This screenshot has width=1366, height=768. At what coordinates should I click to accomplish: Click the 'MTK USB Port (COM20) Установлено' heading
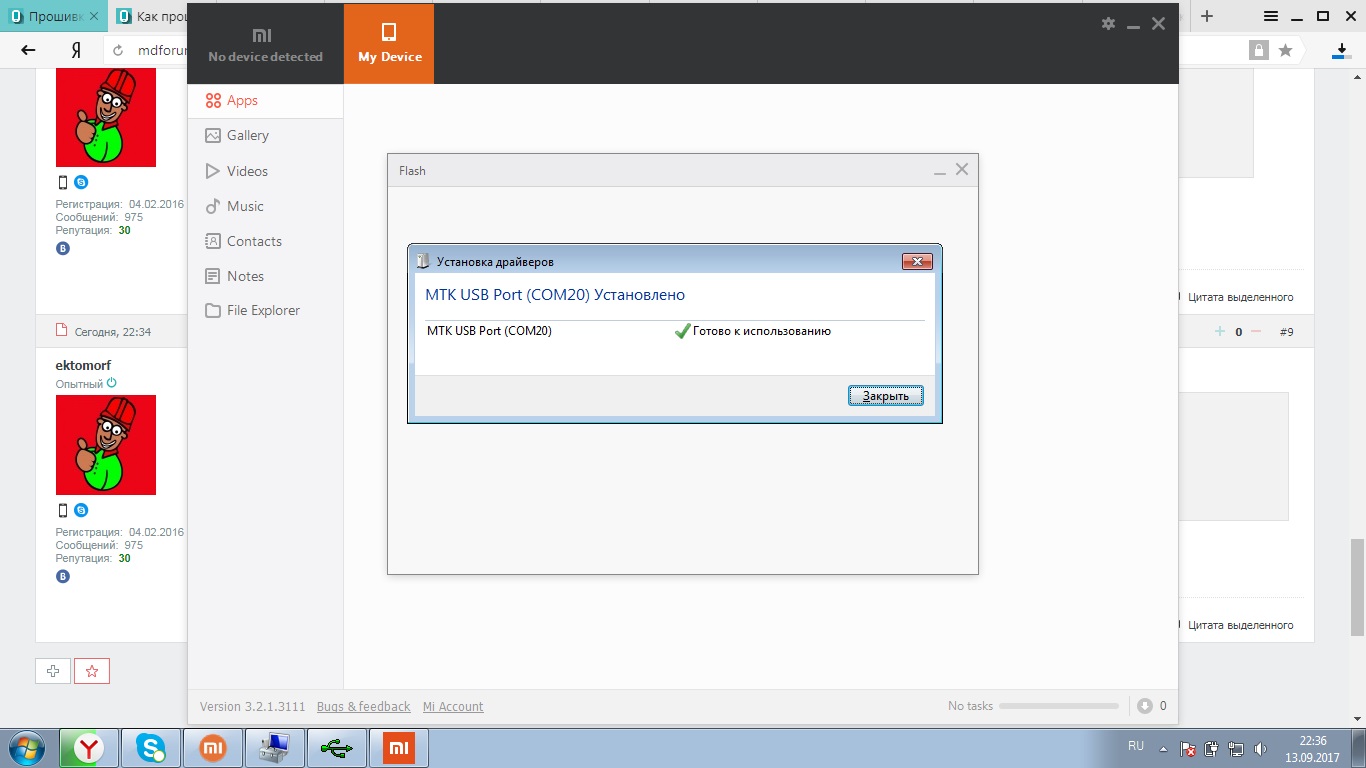tap(555, 295)
